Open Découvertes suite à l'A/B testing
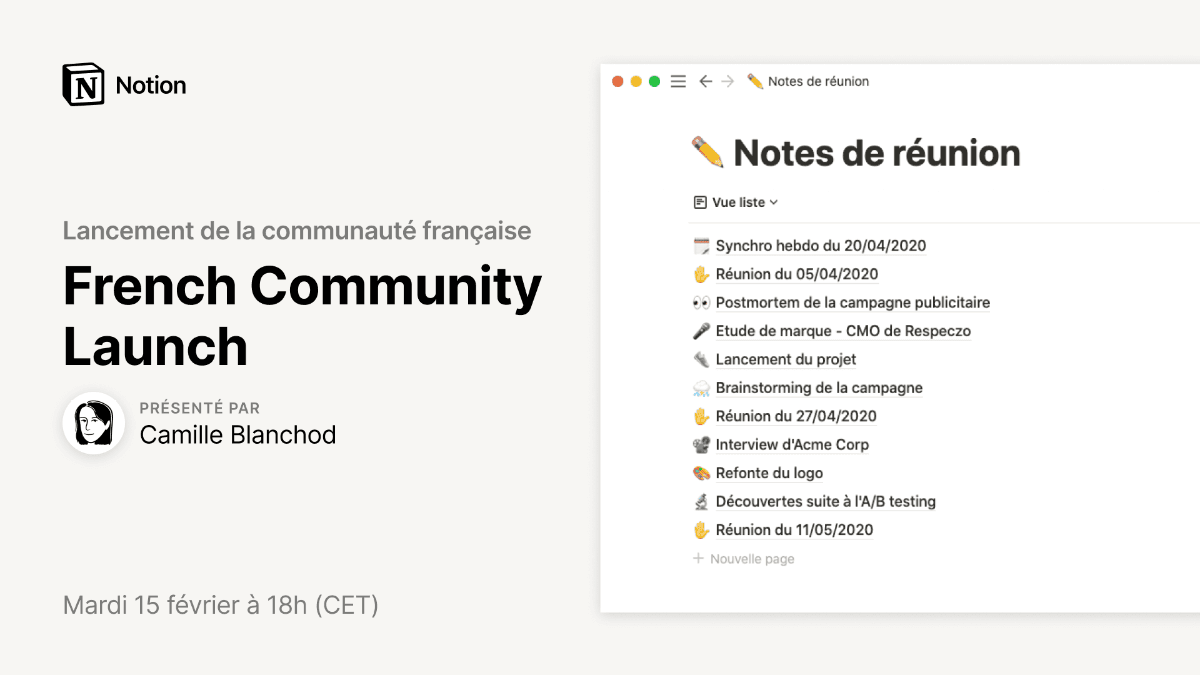The image size is (1200, 675). tap(826, 502)
